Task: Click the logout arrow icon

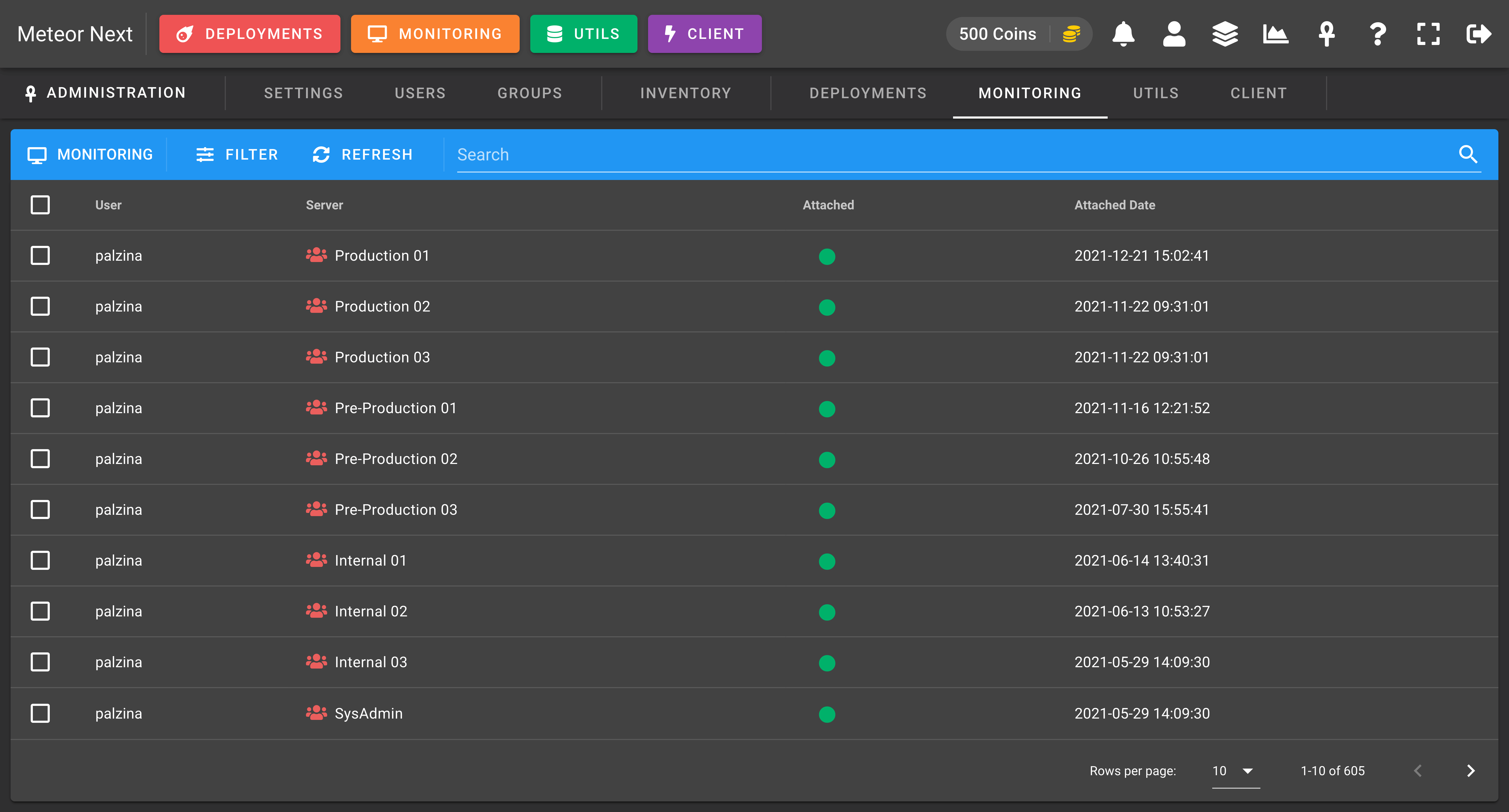Action: tap(1479, 34)
